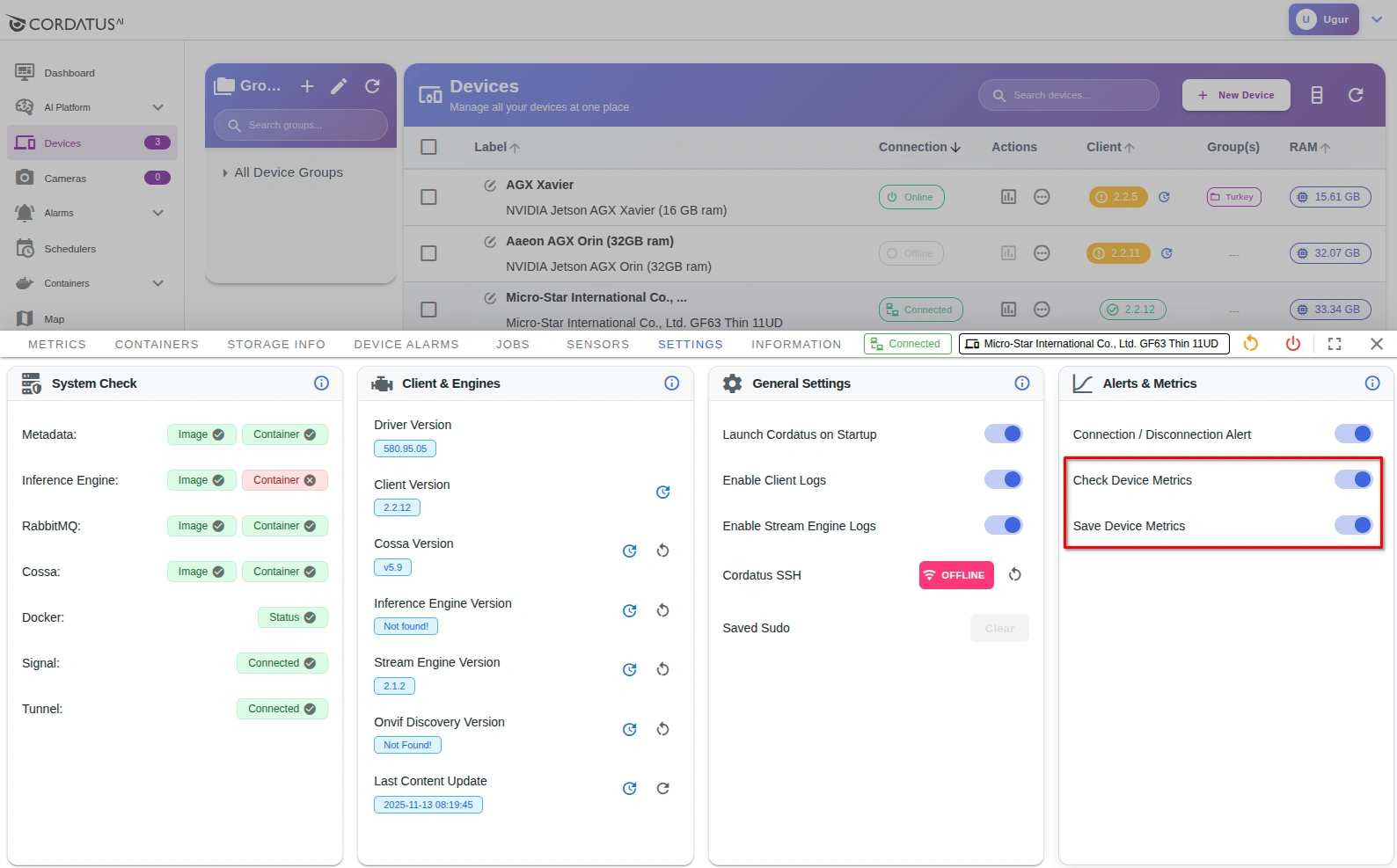Expand AI Platform sidebar menu
This screenshot has width=1397, height=868.
coord(157,107)
